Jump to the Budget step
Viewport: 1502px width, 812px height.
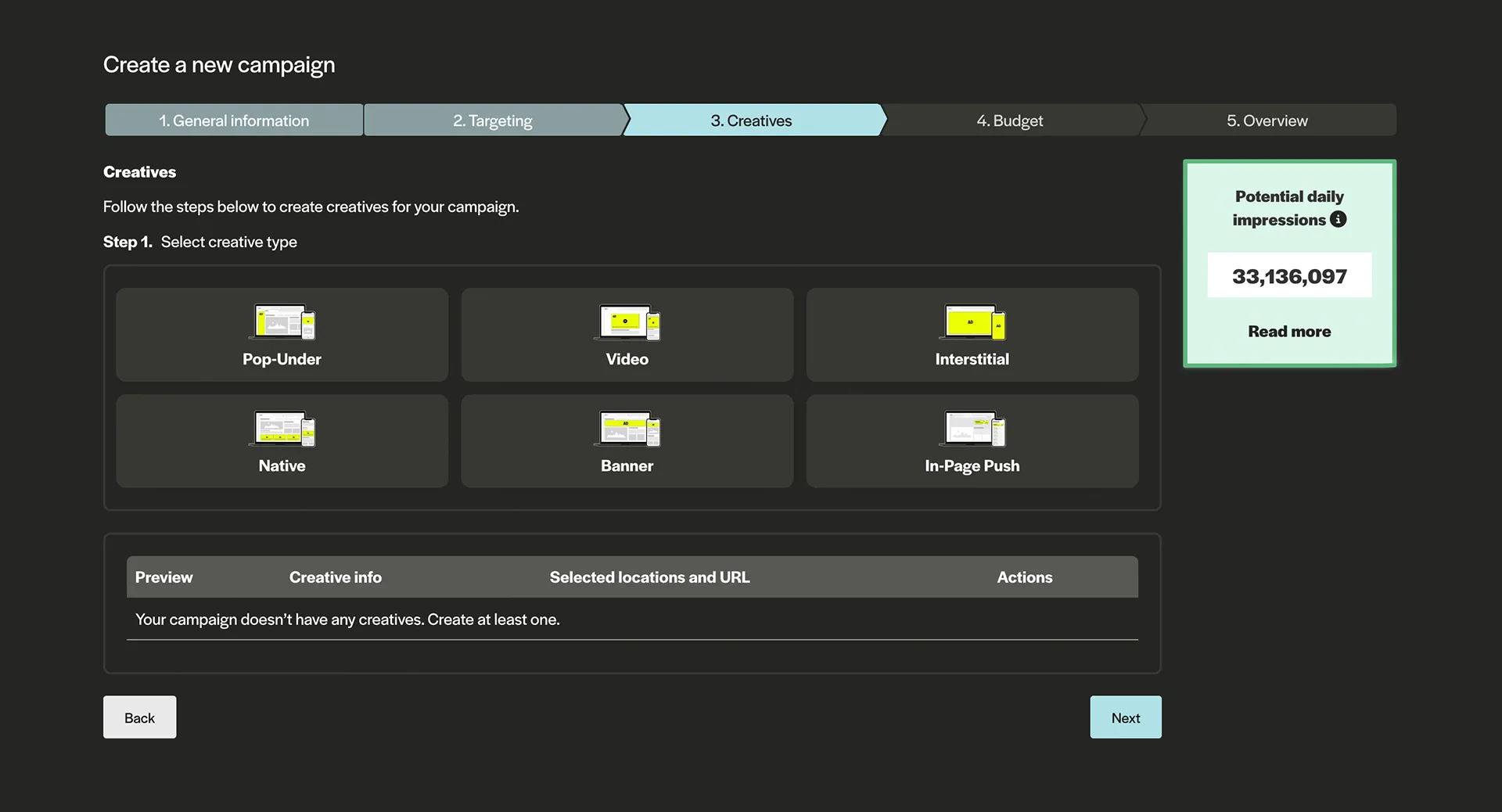(1009, 120)
